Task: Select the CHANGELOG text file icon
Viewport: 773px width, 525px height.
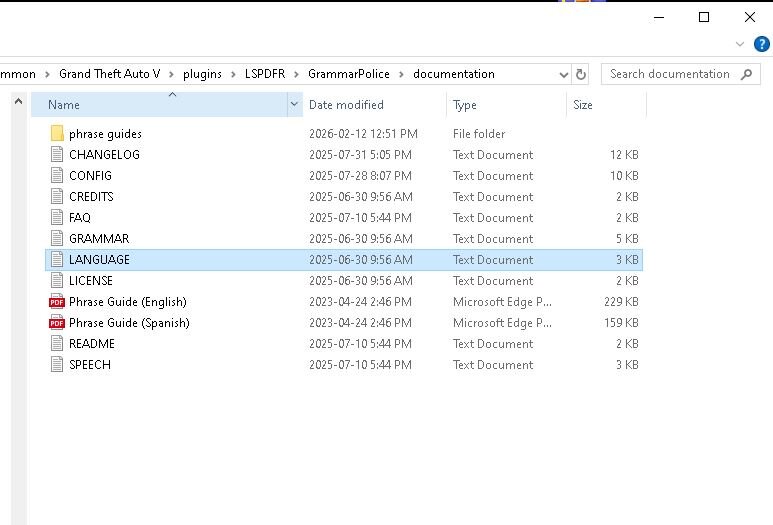Action: pyautogui.click(x=57, y=155)
